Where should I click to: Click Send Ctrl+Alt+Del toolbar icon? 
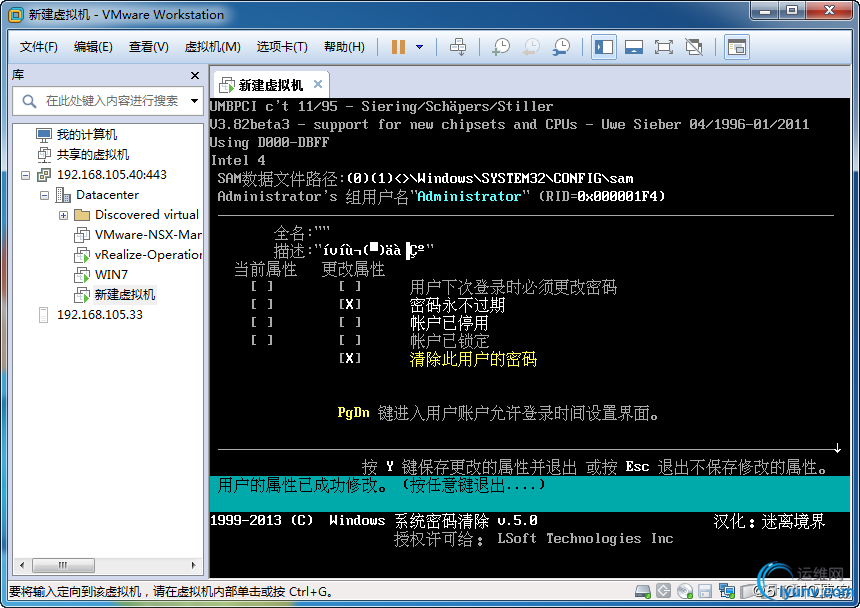point(458,47)
